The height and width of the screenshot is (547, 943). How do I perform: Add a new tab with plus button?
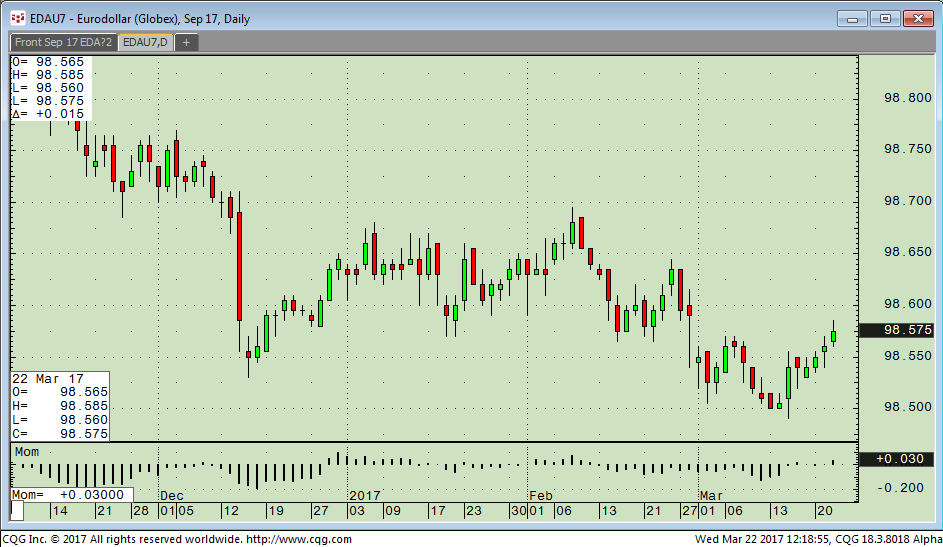tap(186, 42)
